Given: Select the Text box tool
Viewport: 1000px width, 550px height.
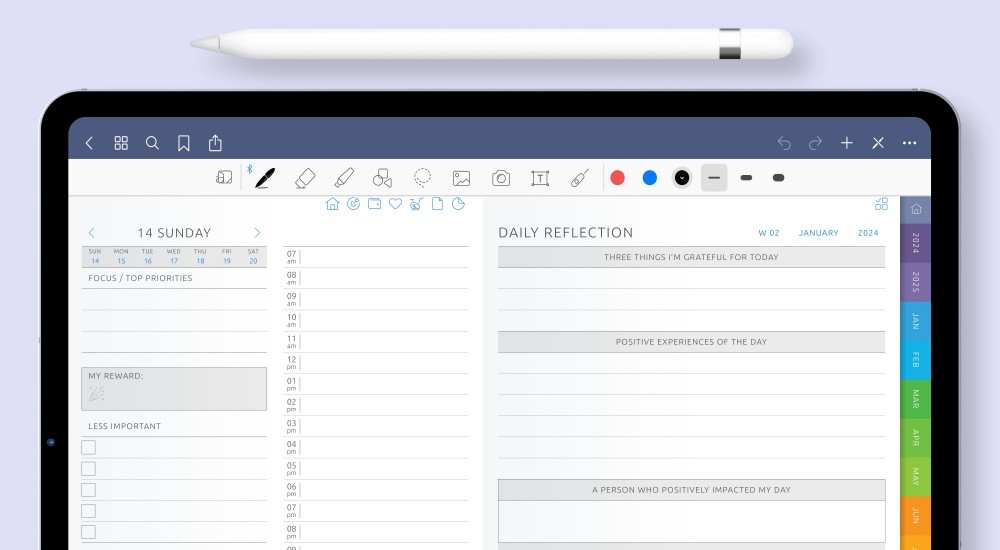Looking at the screenshot, I should 540,178.
